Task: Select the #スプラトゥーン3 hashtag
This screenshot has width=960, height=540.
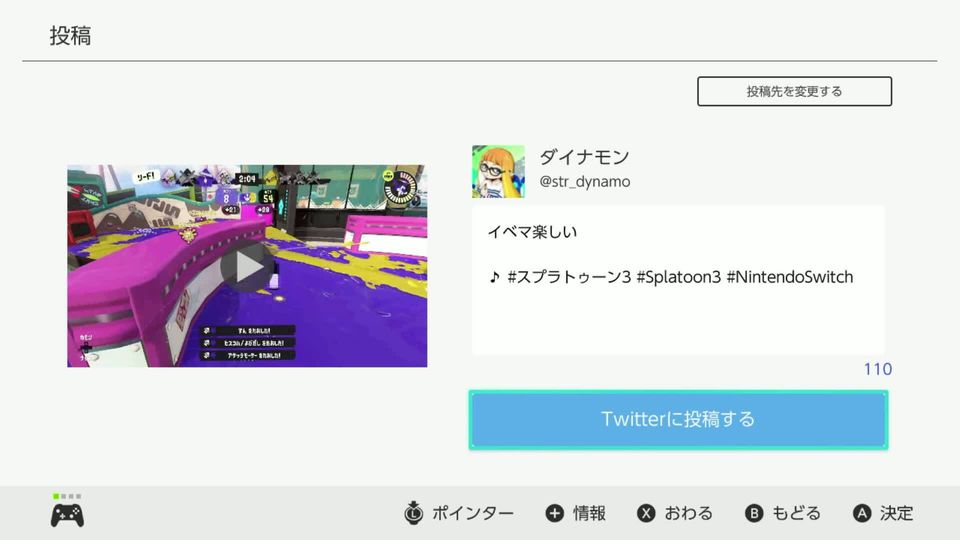Action: tap(569, 277)
